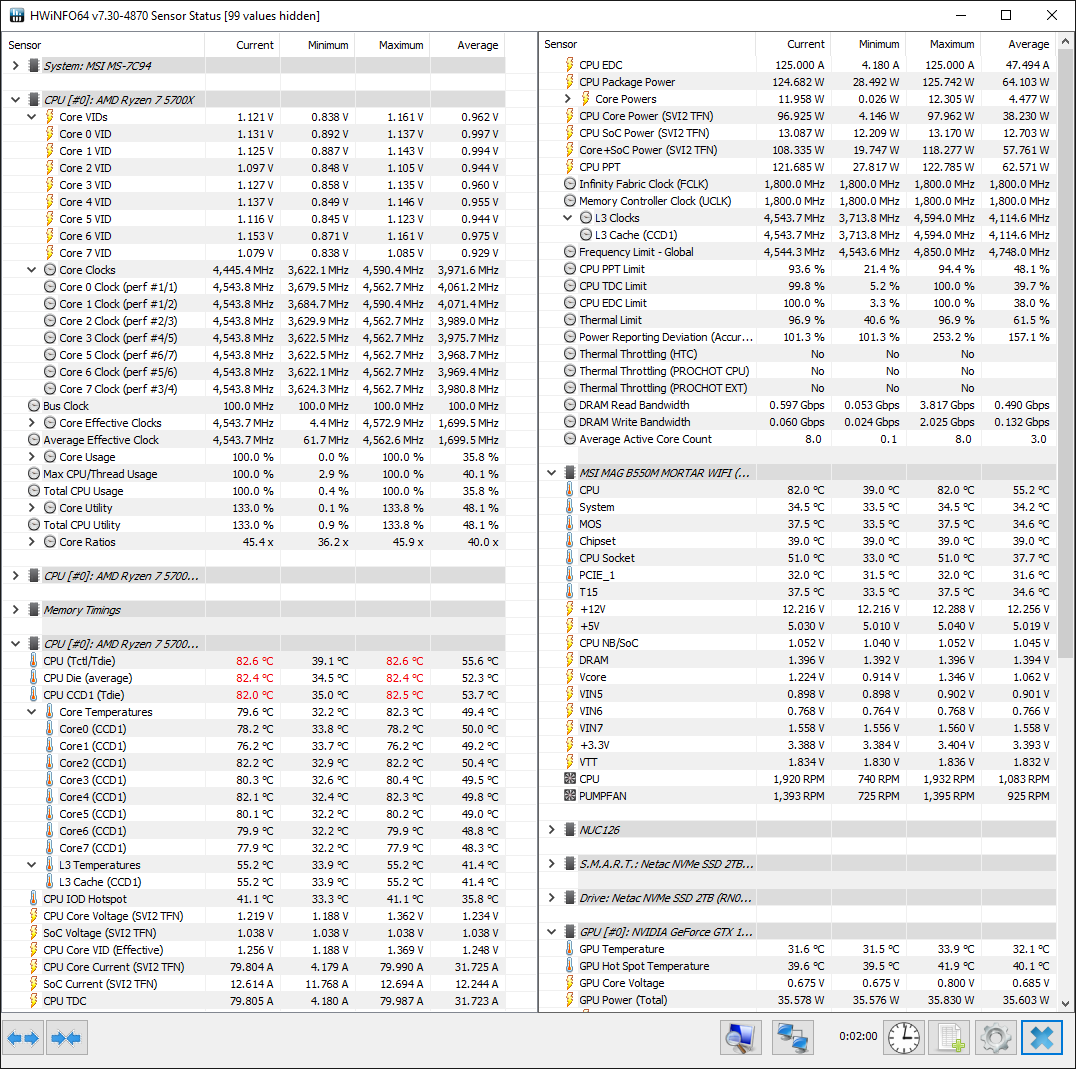Expand the Core Powers row
Viewport: 1076px width, 1069px height.
coord(568,99)
